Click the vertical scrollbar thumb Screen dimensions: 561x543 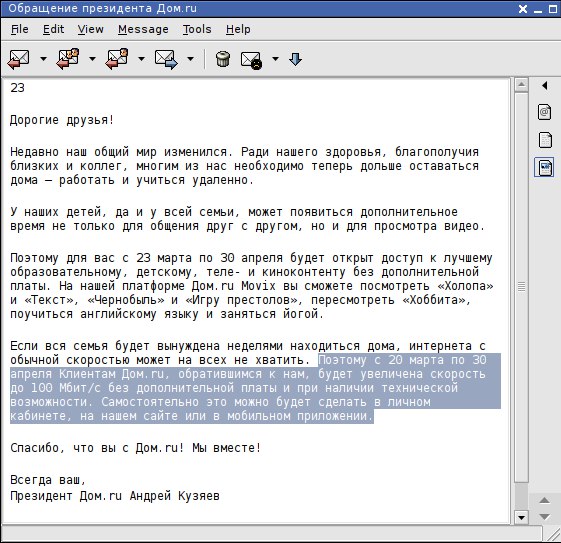click(521, 287)
